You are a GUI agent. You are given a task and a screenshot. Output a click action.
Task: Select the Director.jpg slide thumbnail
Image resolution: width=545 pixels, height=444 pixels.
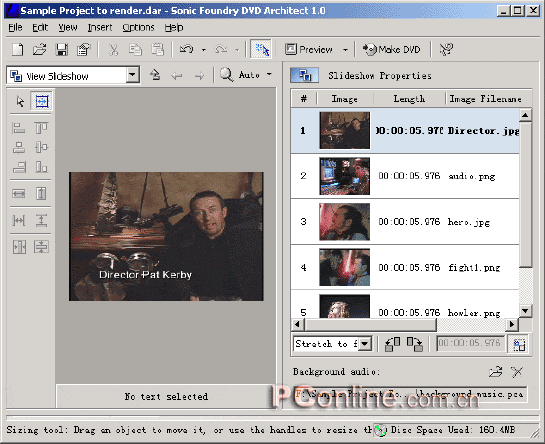[x=344, y=130]
